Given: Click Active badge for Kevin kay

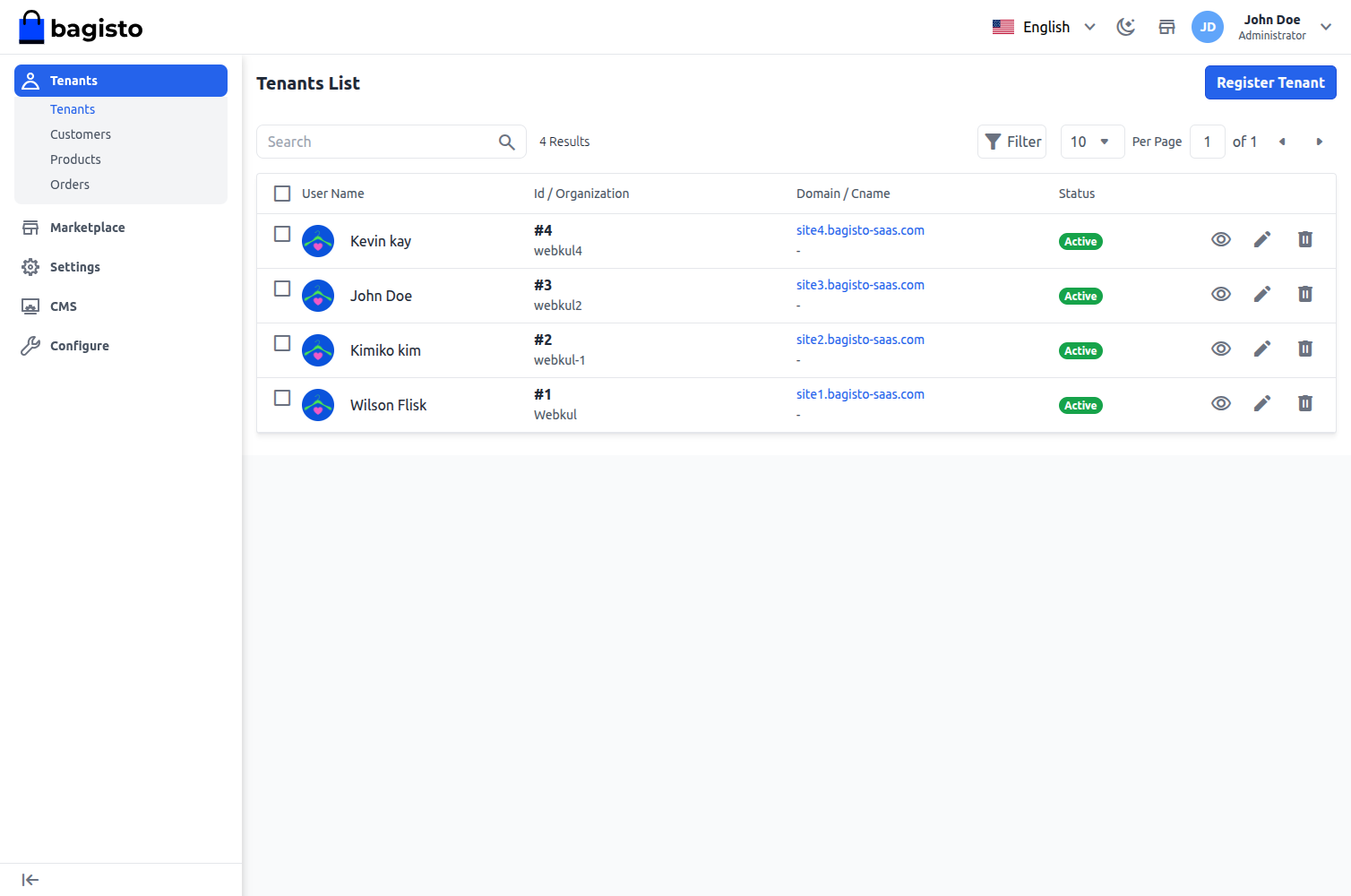Looking at the screenshot, I should click(x=1080, y=242).
